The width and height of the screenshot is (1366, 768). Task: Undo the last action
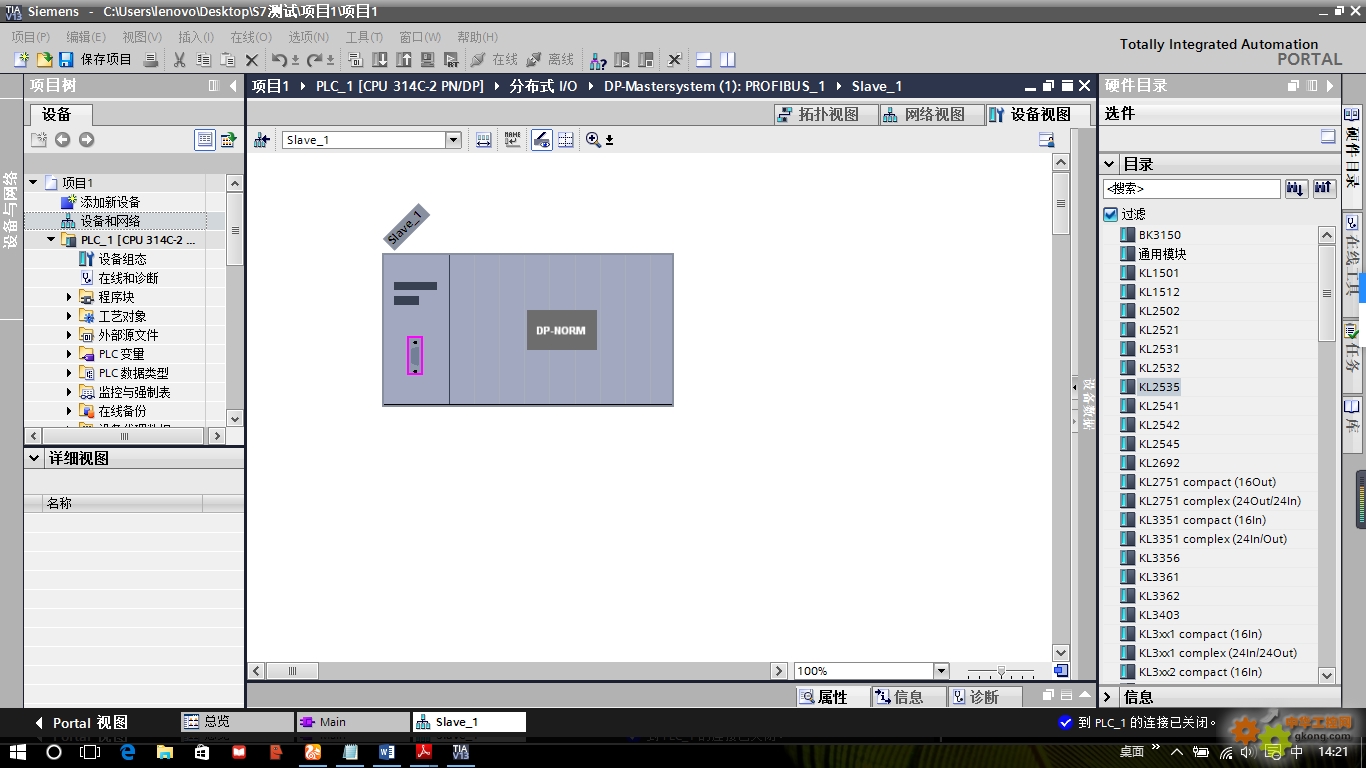(x=280, y=60)
